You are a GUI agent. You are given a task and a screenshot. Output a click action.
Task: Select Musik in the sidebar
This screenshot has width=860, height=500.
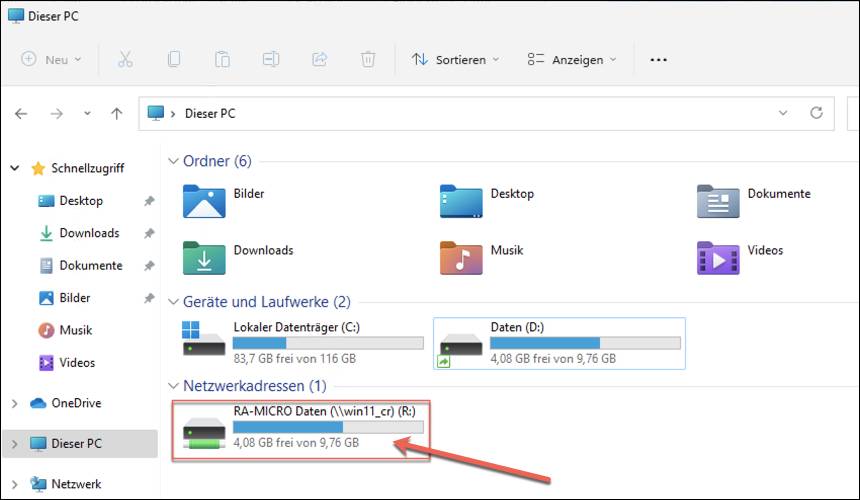click(65, 330)
